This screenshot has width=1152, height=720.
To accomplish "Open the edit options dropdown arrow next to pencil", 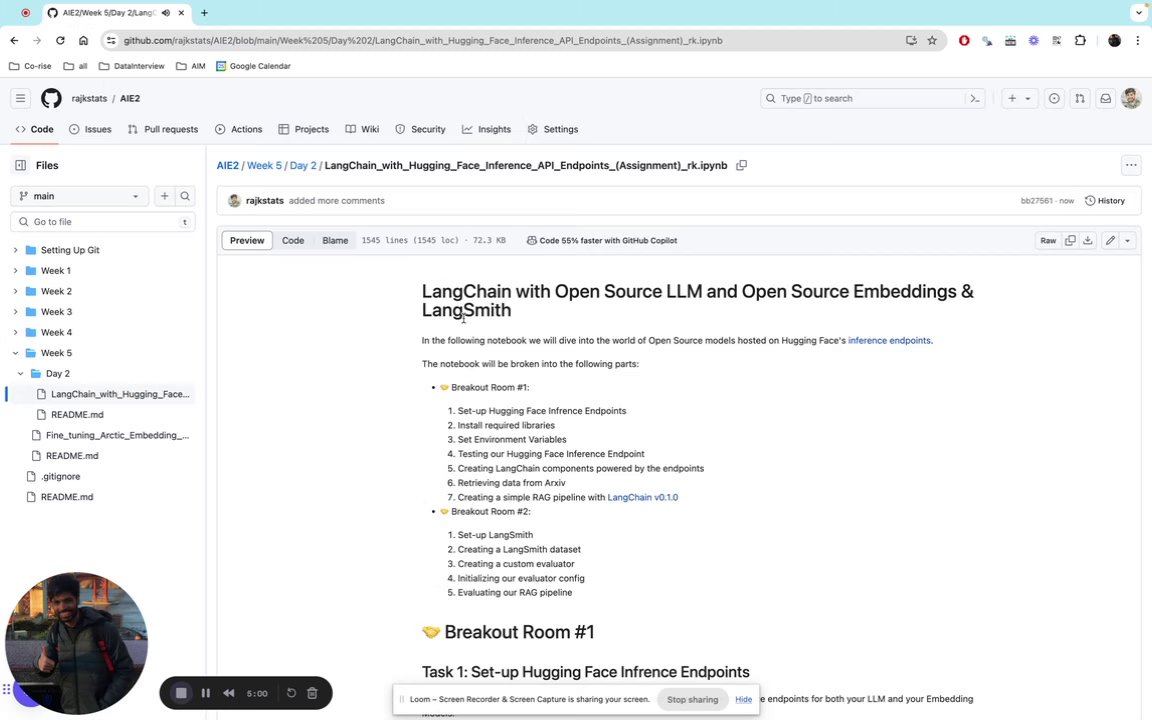I will point(1128,240).
